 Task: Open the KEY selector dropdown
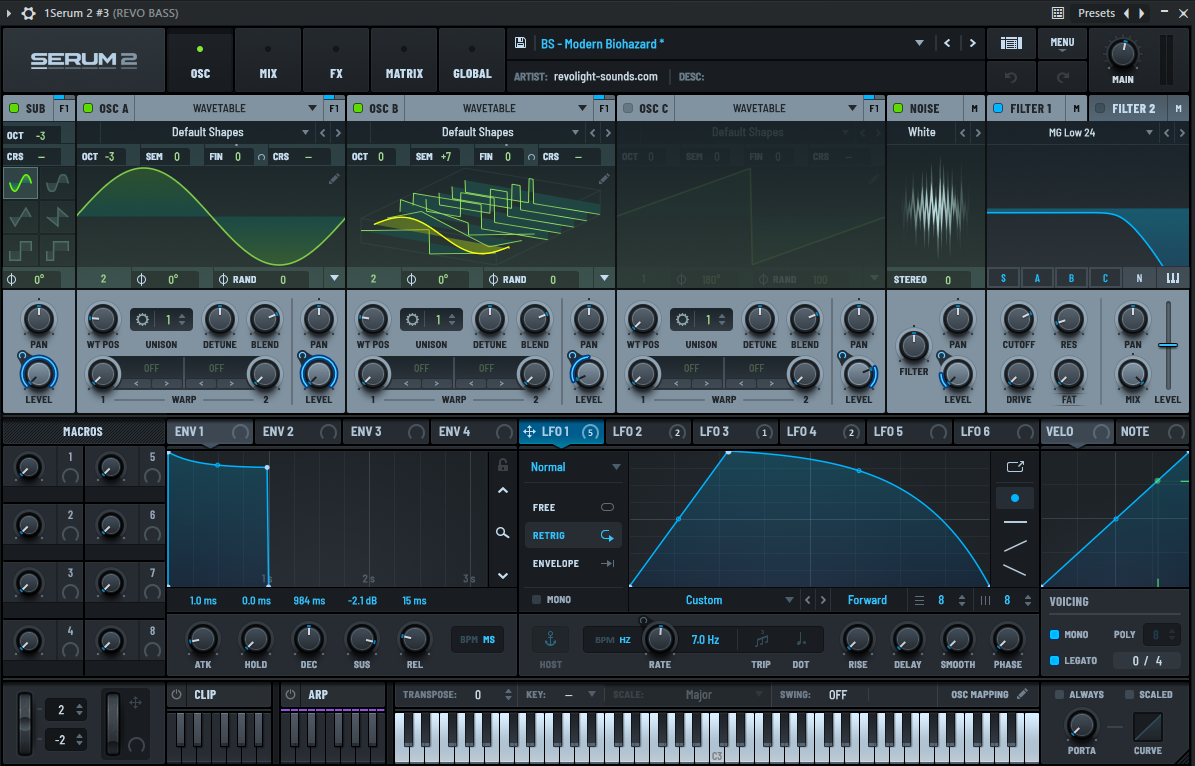[591, 694]
